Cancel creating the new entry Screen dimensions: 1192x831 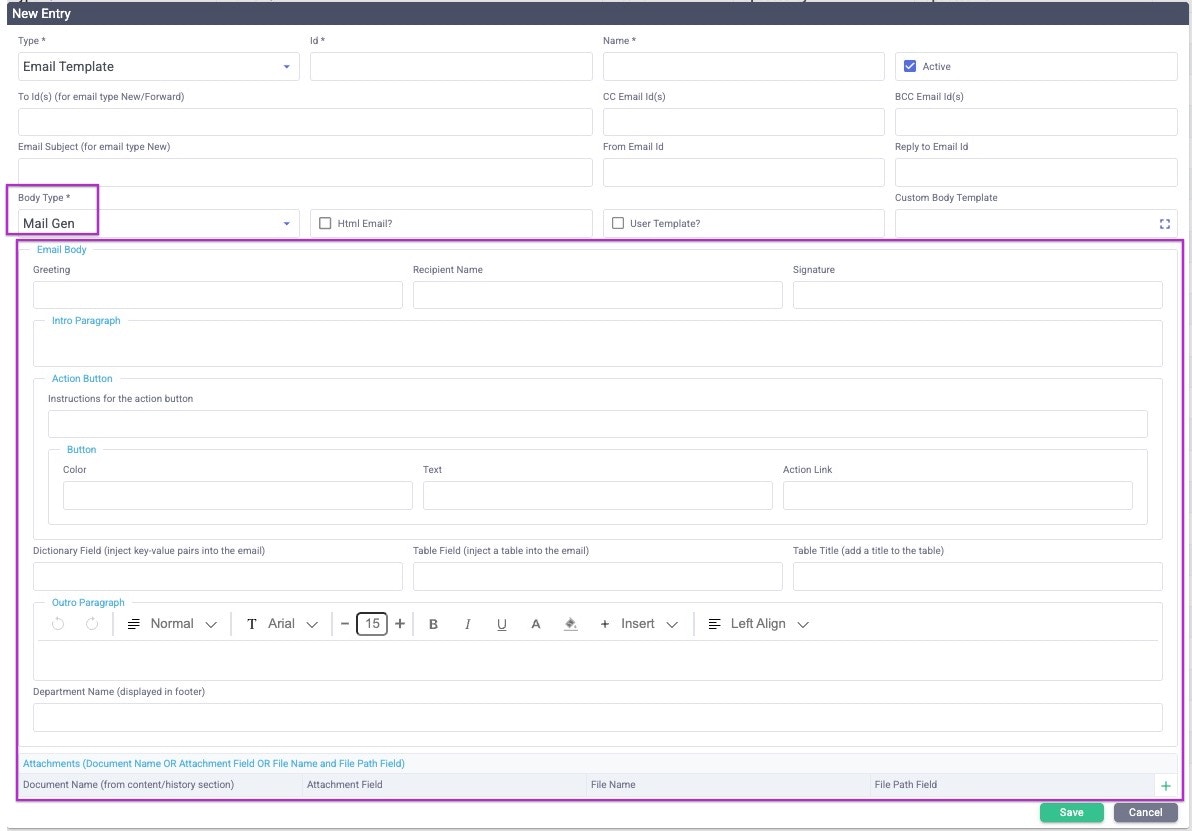pos(1144,812)
